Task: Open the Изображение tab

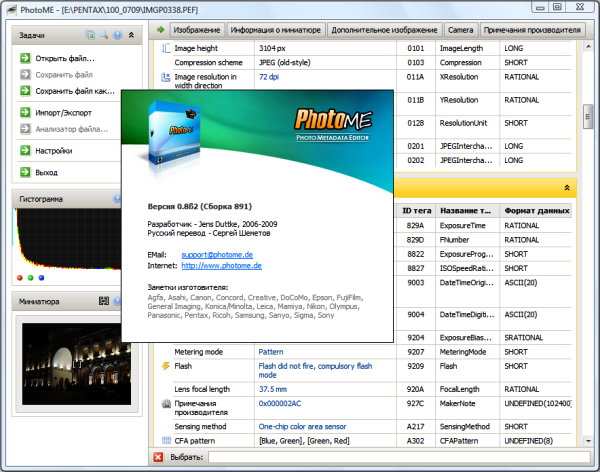Action: [x=197, y=30]
